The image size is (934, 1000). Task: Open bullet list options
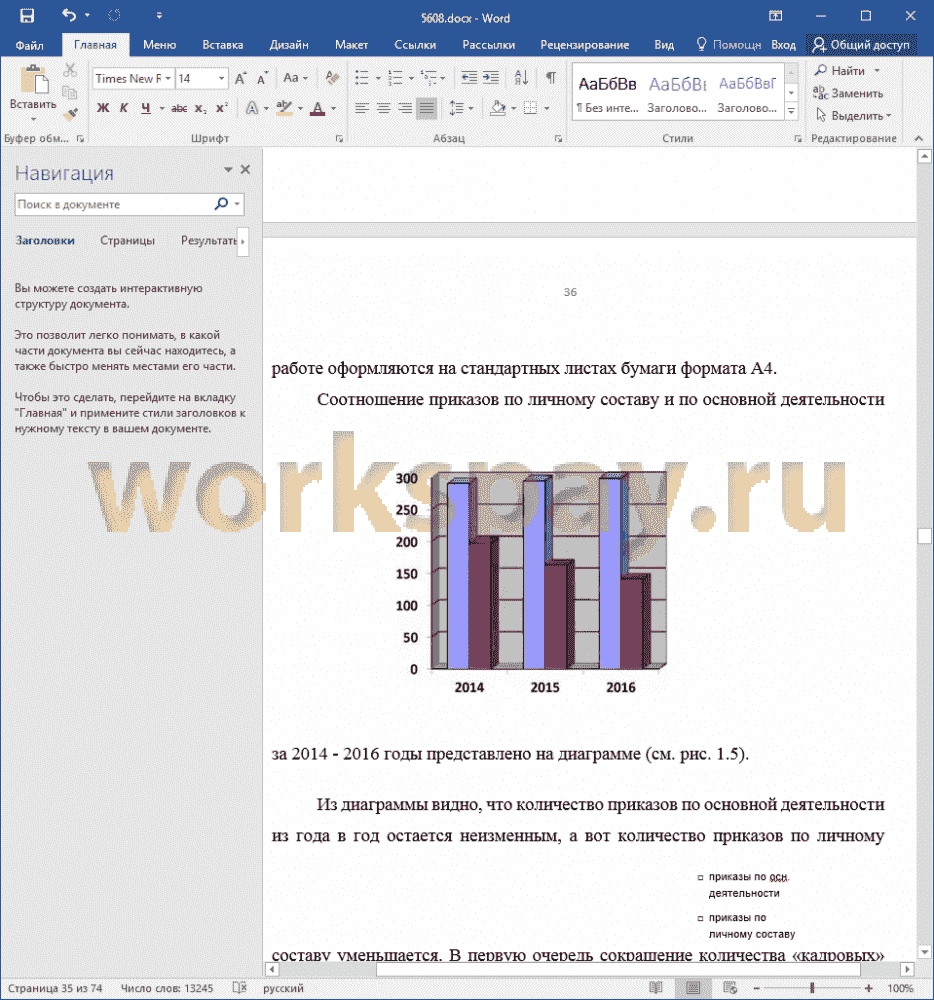(377, 78)
